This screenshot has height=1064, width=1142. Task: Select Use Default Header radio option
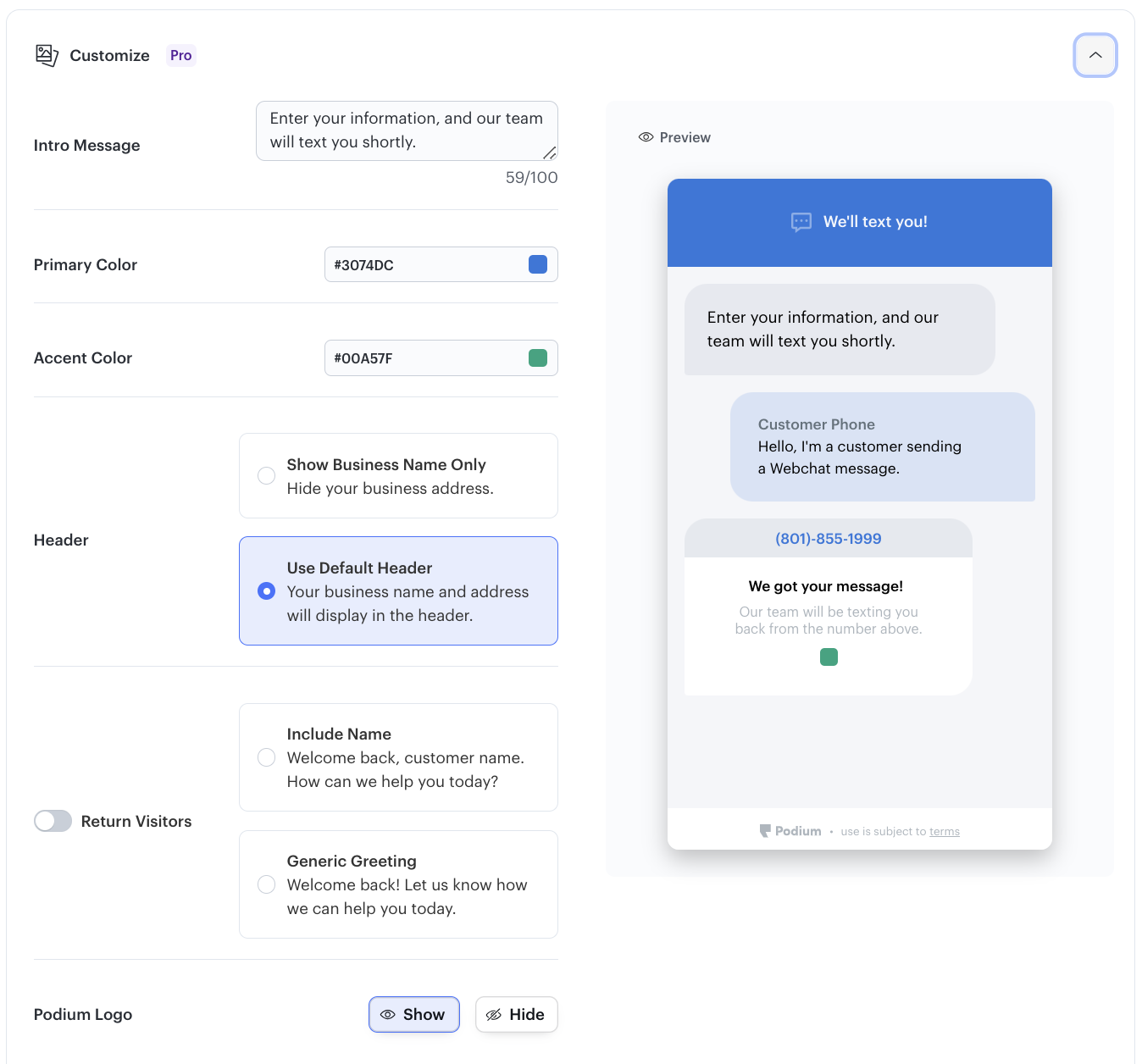266,591
